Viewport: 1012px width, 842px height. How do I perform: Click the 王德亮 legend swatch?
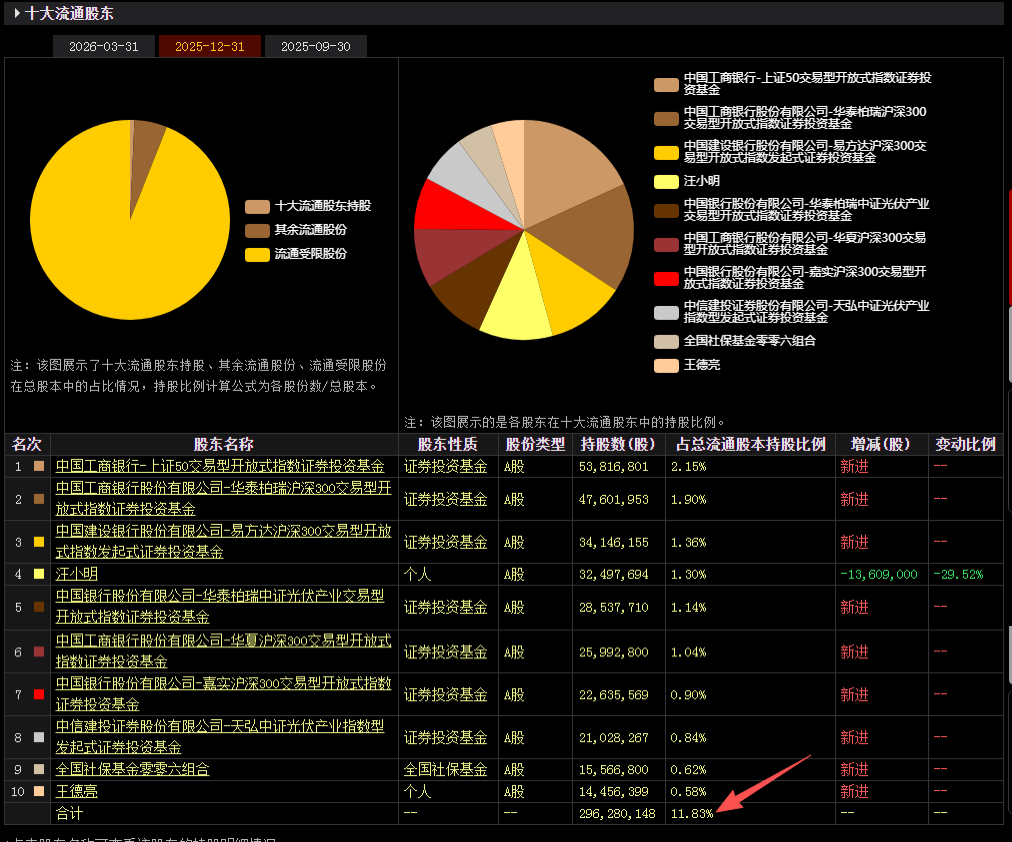[x=666, y=366]
